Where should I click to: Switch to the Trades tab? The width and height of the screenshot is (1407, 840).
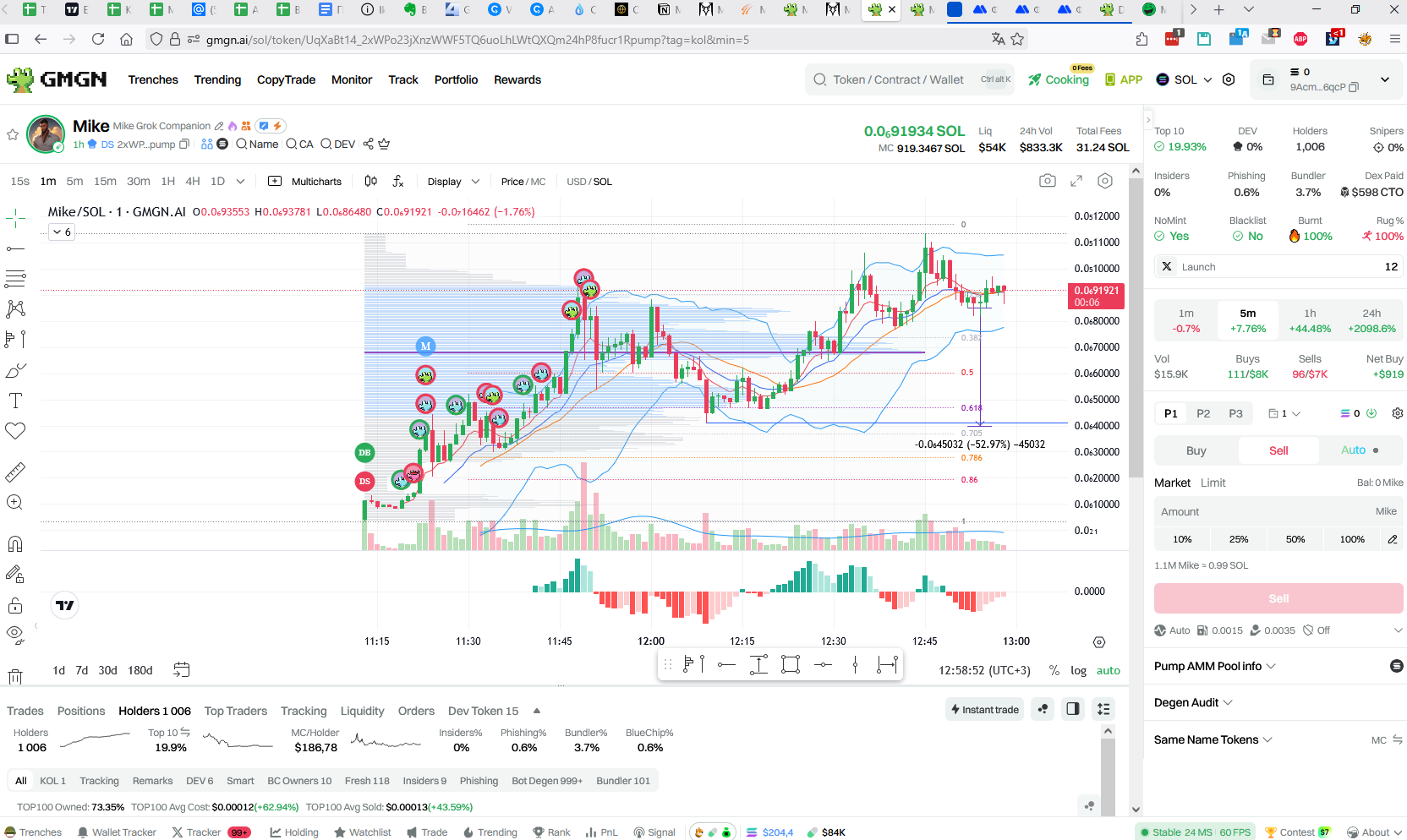tap(25, 711)
